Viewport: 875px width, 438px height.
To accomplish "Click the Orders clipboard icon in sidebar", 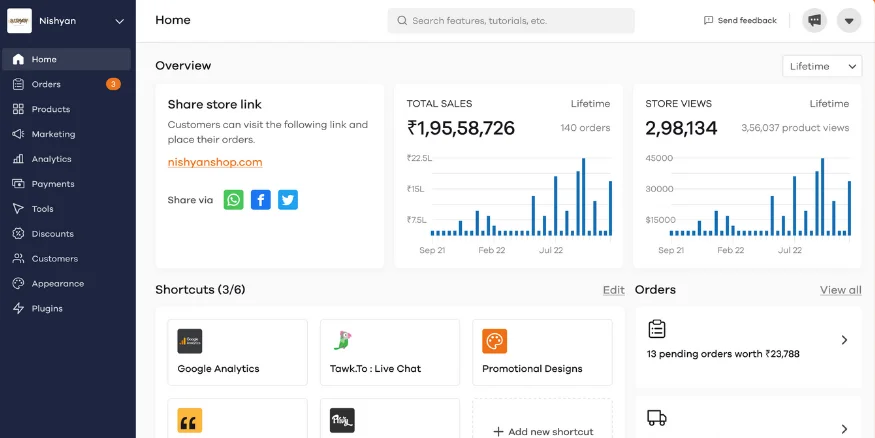I will click(x=18, y=84).
